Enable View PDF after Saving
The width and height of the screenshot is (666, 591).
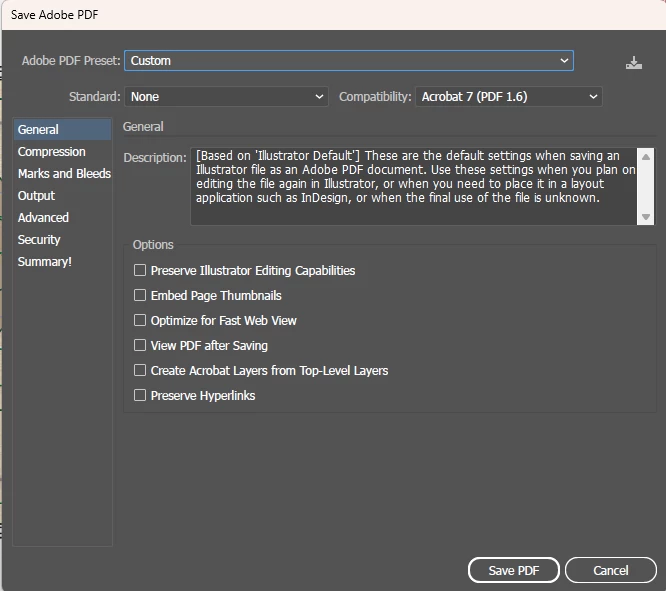140,345
